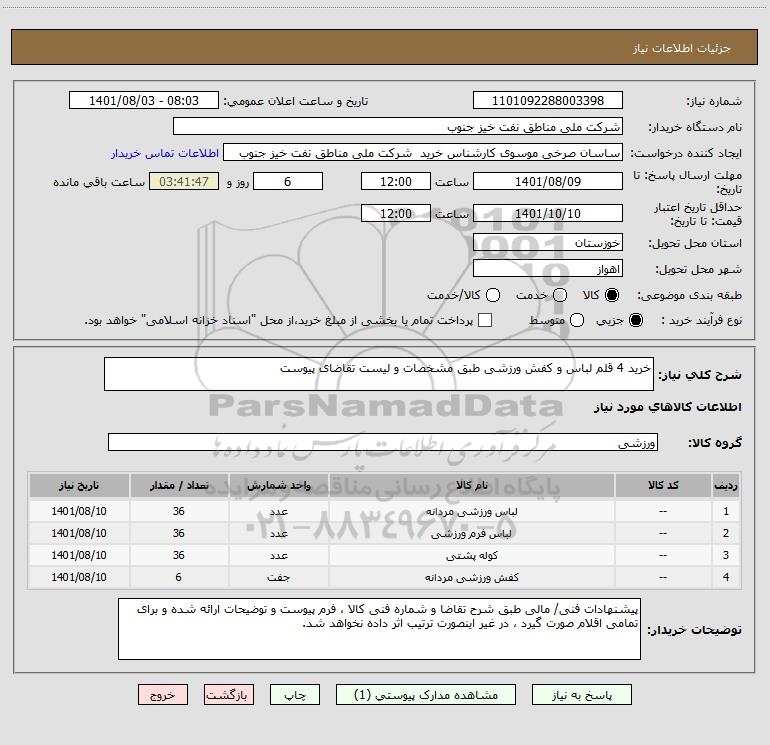770x745 pixels.
Task: Select the کالا radio button
Action: [612, 295]
